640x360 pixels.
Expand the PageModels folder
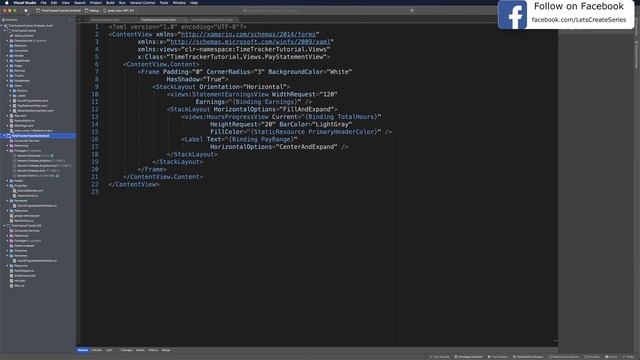pyautogui.click(x=7, y=60)
